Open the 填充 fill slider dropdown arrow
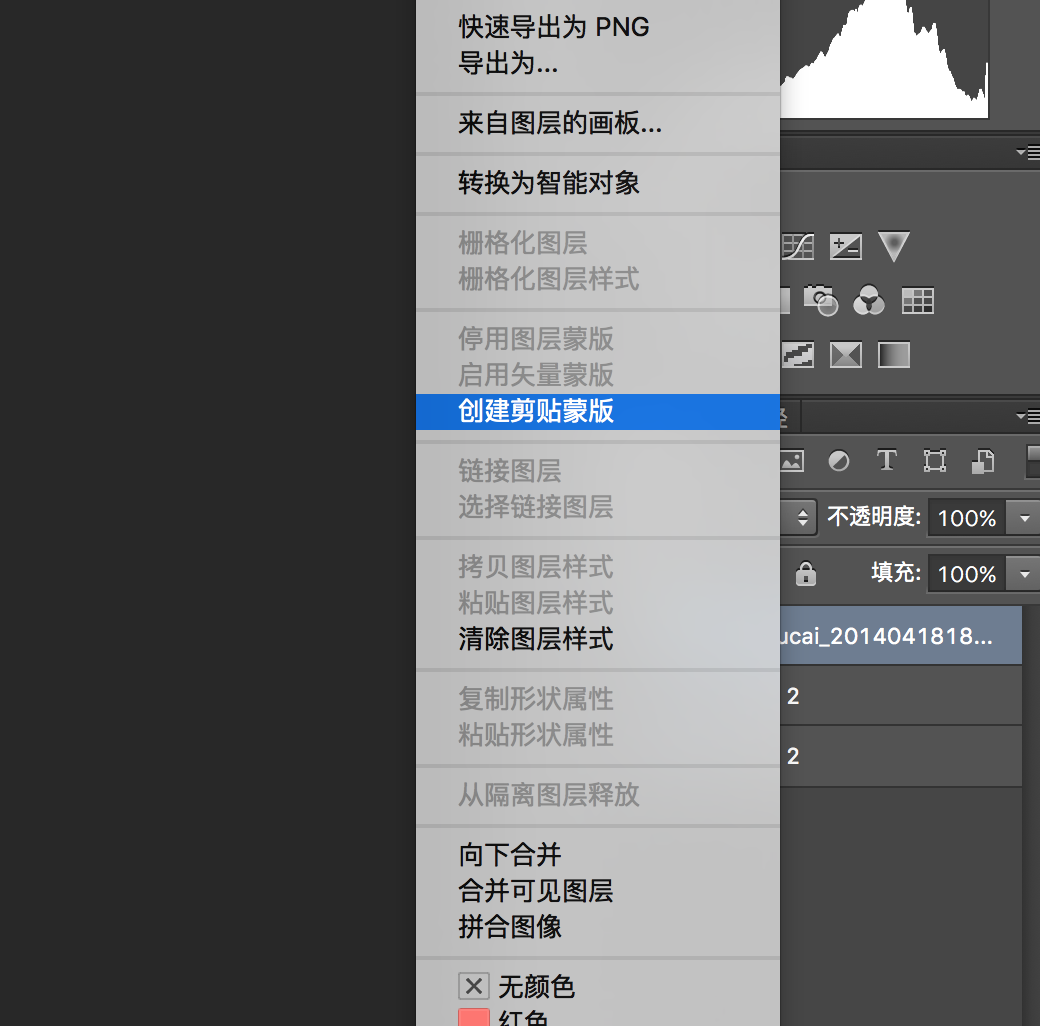 (1024, 574)
